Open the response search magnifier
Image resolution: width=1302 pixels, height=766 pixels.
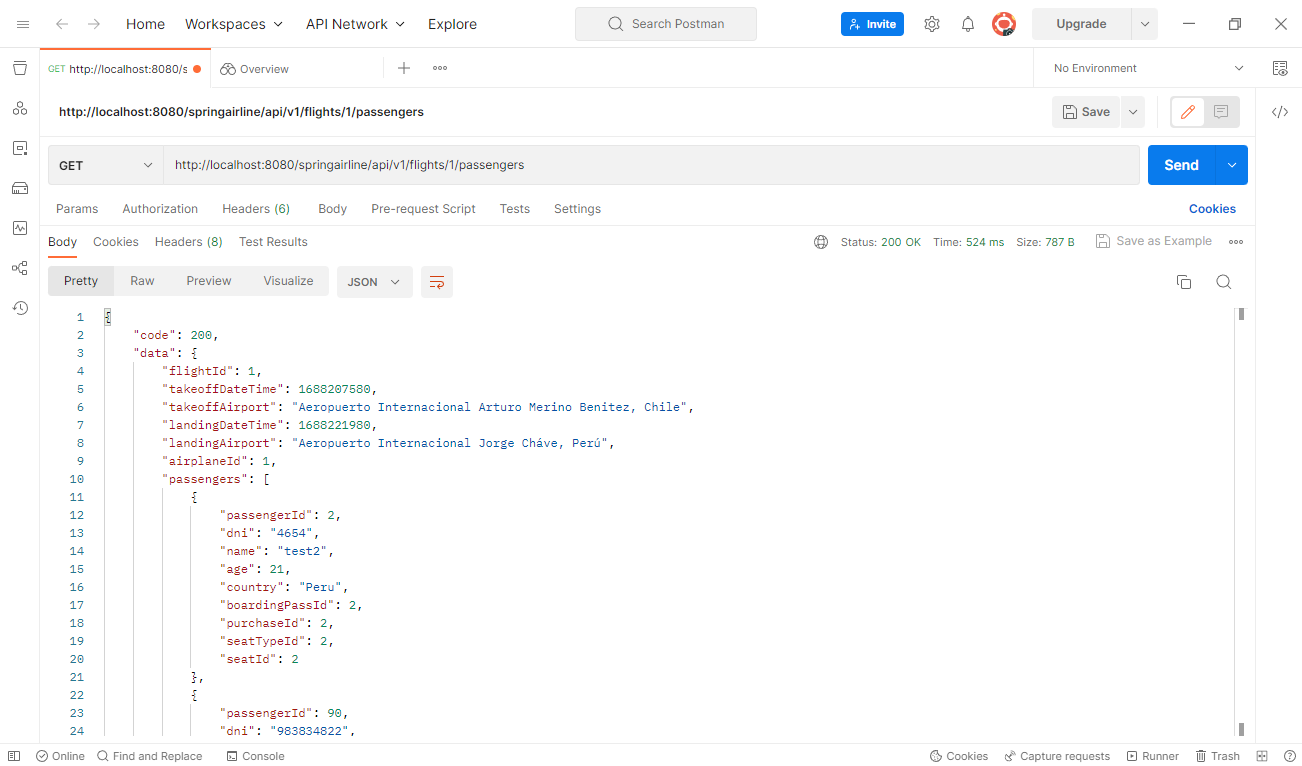click(x=1224, y=282)
